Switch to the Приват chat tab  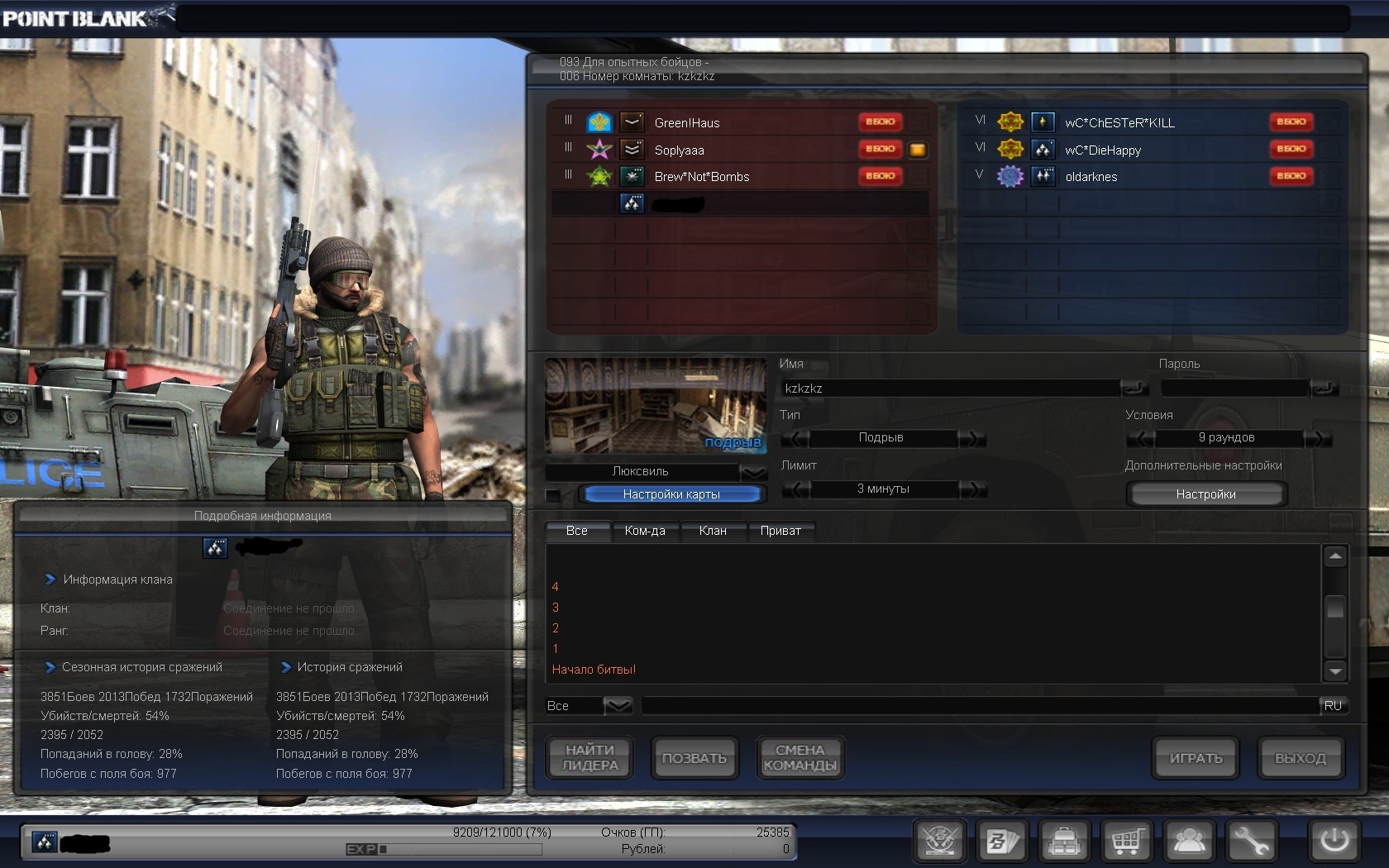tap(780, 531)
